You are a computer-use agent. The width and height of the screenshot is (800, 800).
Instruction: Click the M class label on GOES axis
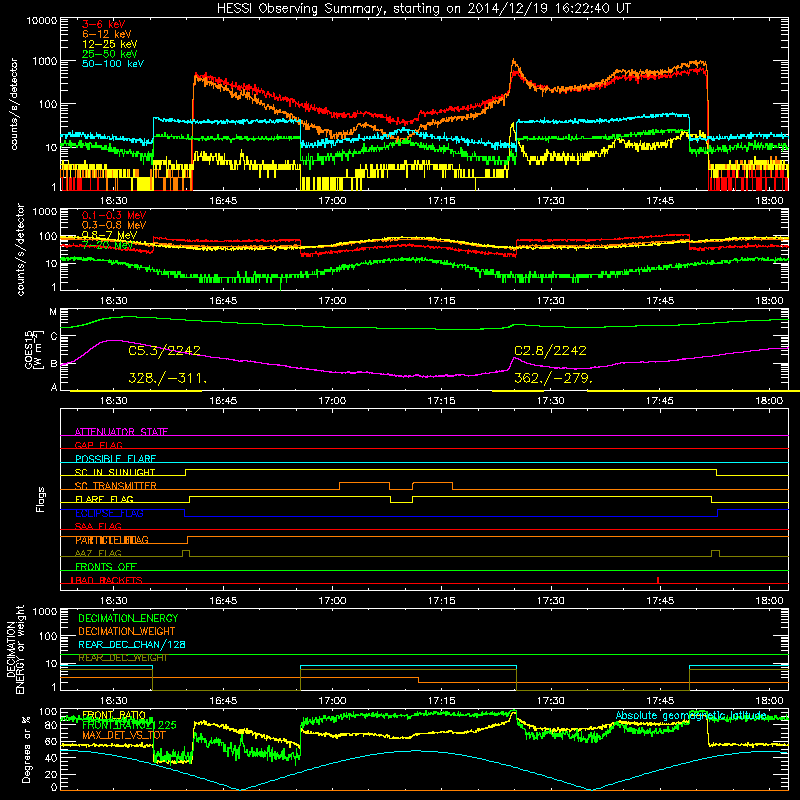coord(53,312)
